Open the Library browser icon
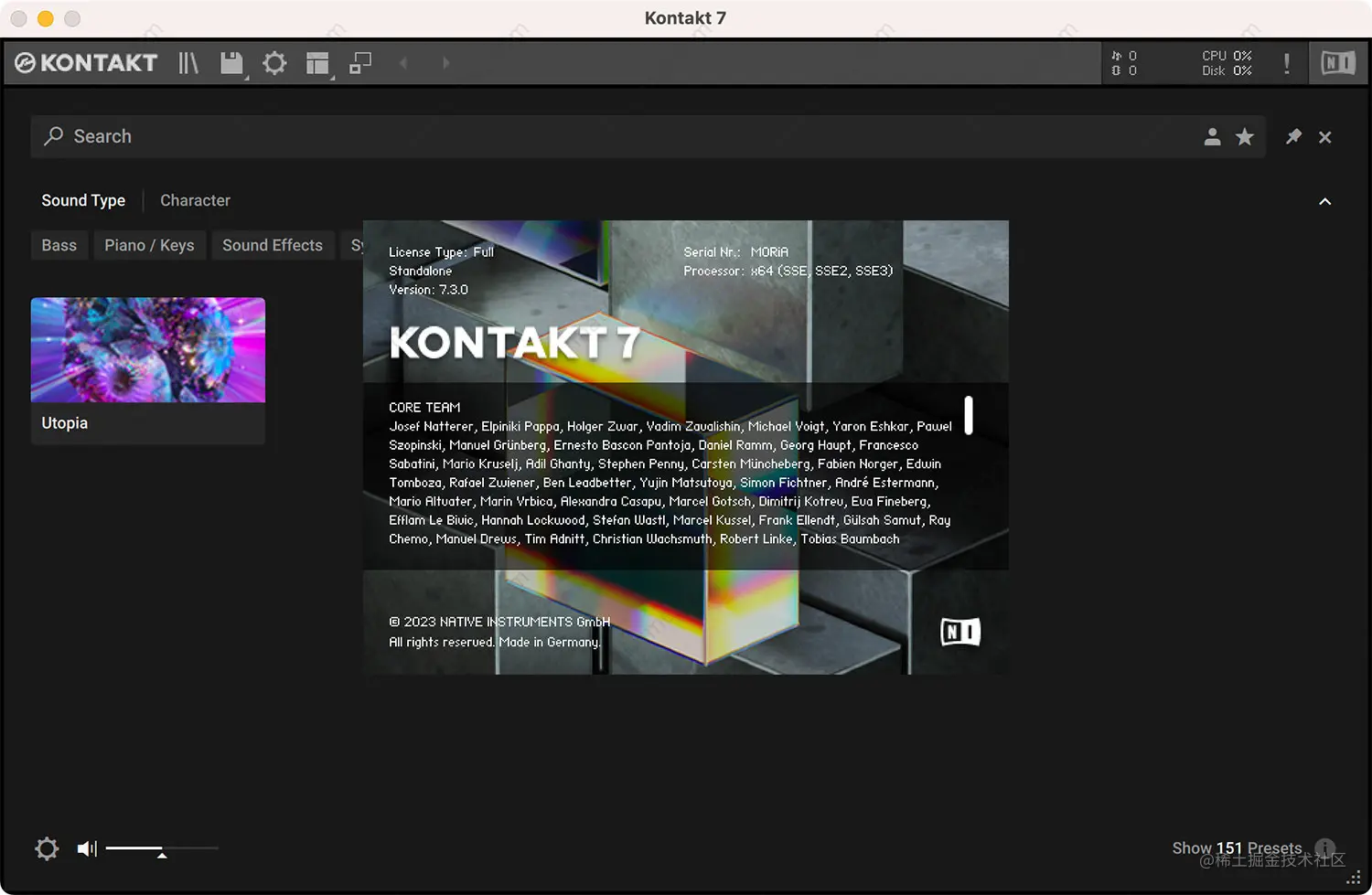The image size is (1372, 895). pos(188,63)
